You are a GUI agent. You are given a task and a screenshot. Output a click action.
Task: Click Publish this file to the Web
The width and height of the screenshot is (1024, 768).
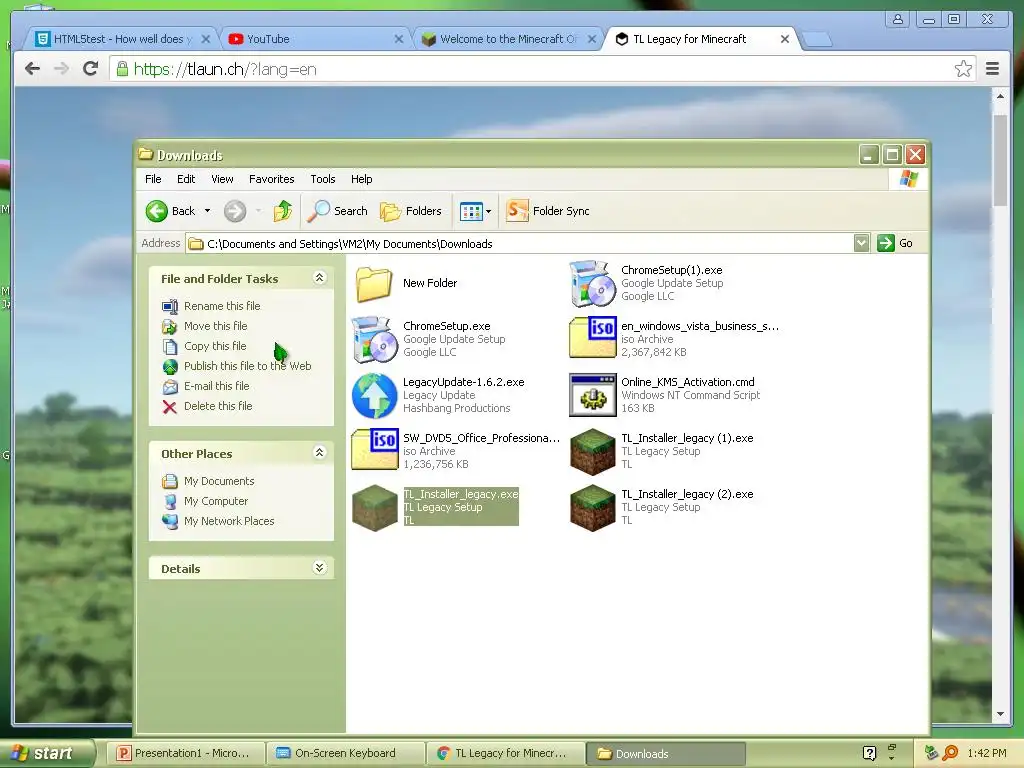(248, 366)
